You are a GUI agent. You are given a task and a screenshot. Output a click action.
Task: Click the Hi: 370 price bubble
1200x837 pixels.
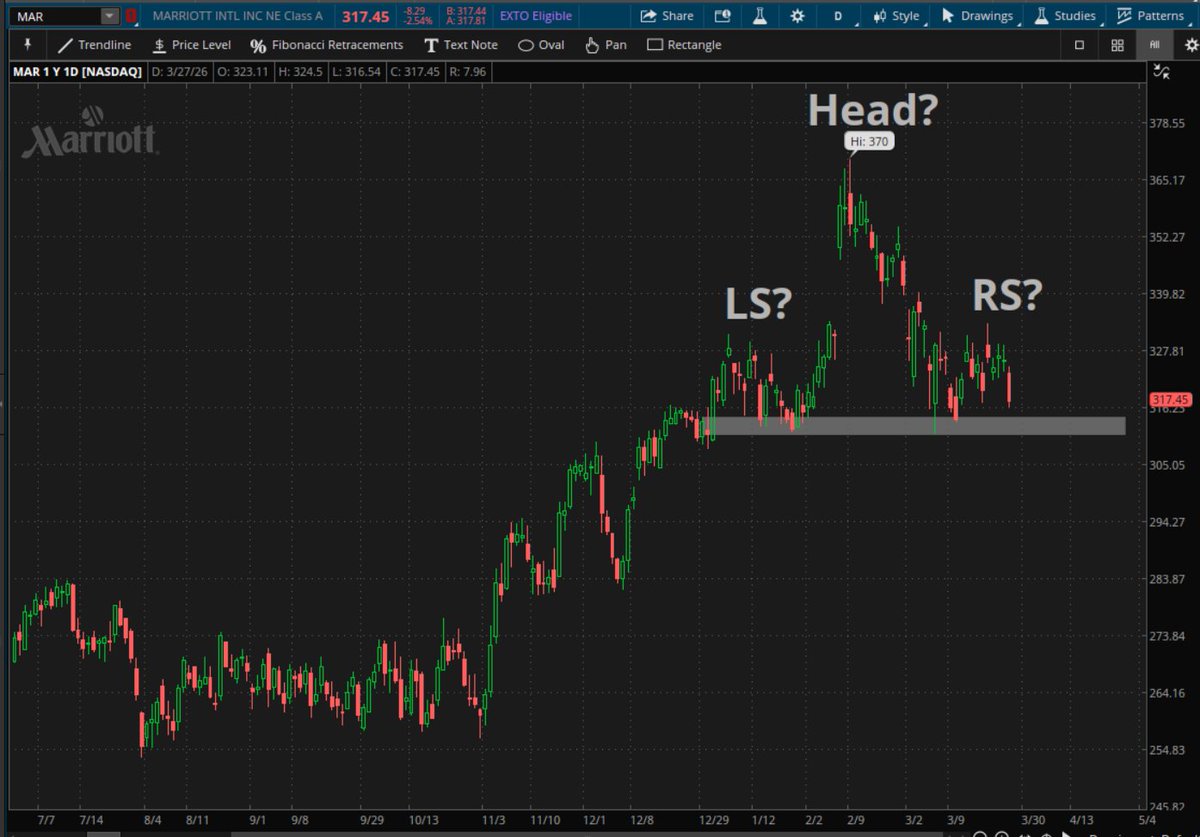(x=868, y=142)
